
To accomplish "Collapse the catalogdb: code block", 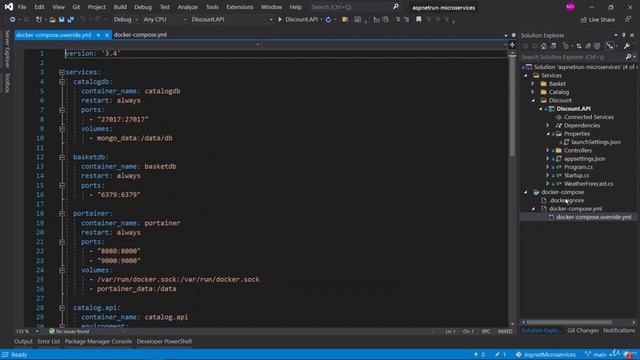I will (x=62, y=82).
